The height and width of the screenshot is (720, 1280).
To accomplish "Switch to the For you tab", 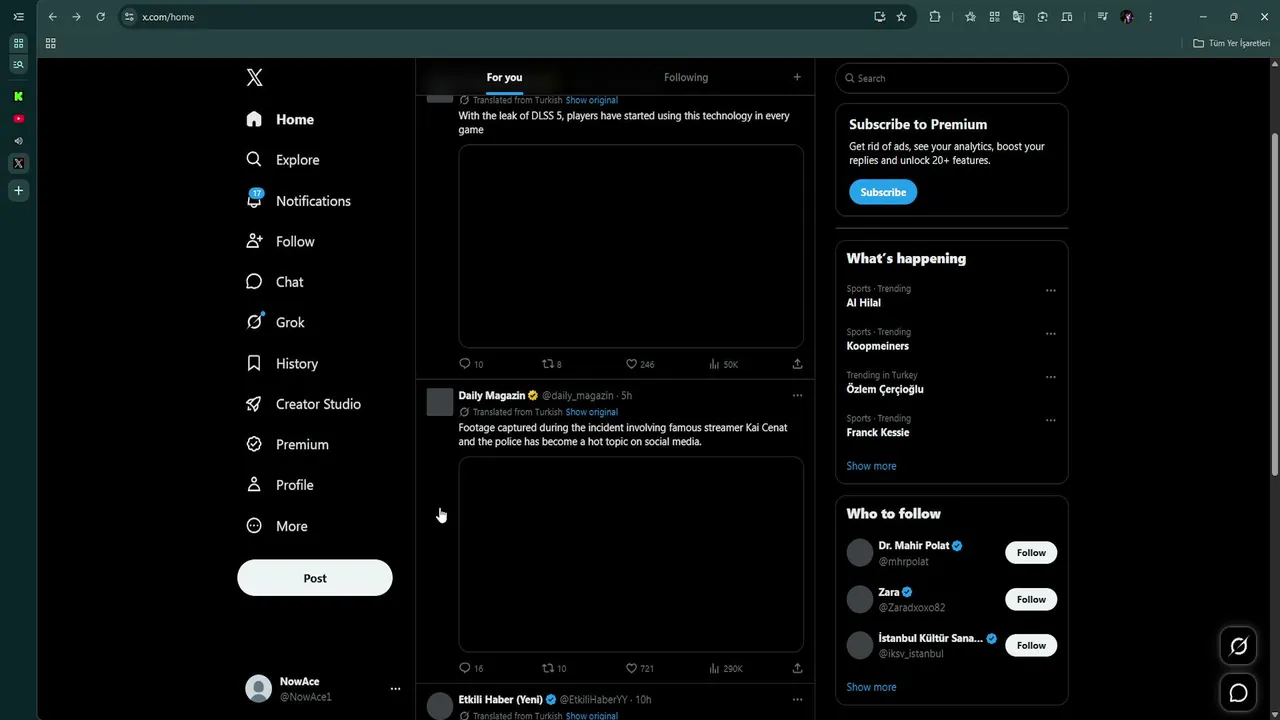I will coord(504,78).
